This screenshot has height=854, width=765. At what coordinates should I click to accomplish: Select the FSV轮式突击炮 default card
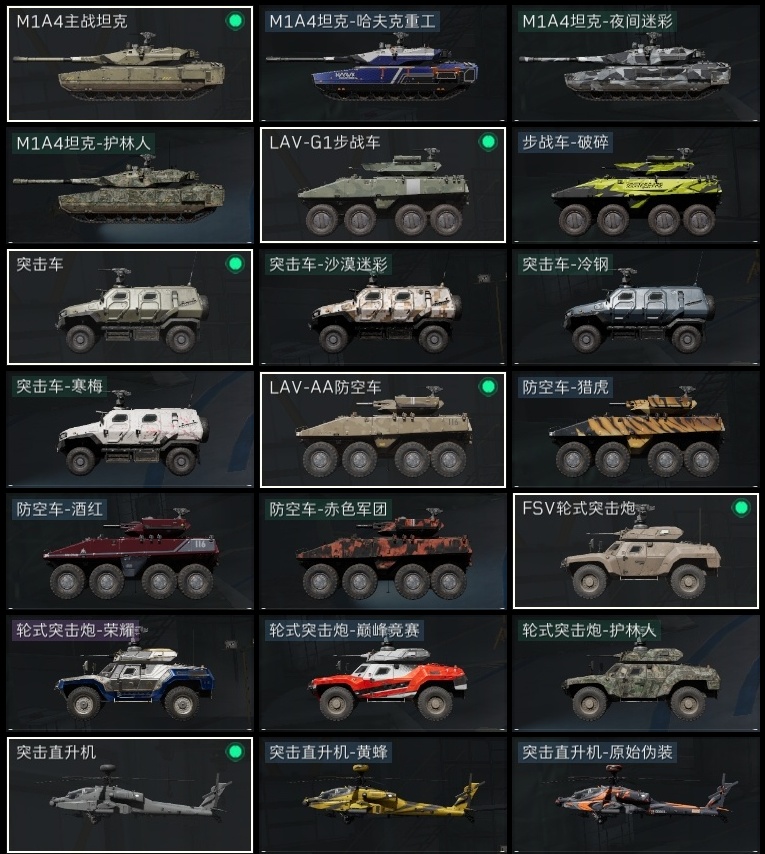[x=635, y=551]
